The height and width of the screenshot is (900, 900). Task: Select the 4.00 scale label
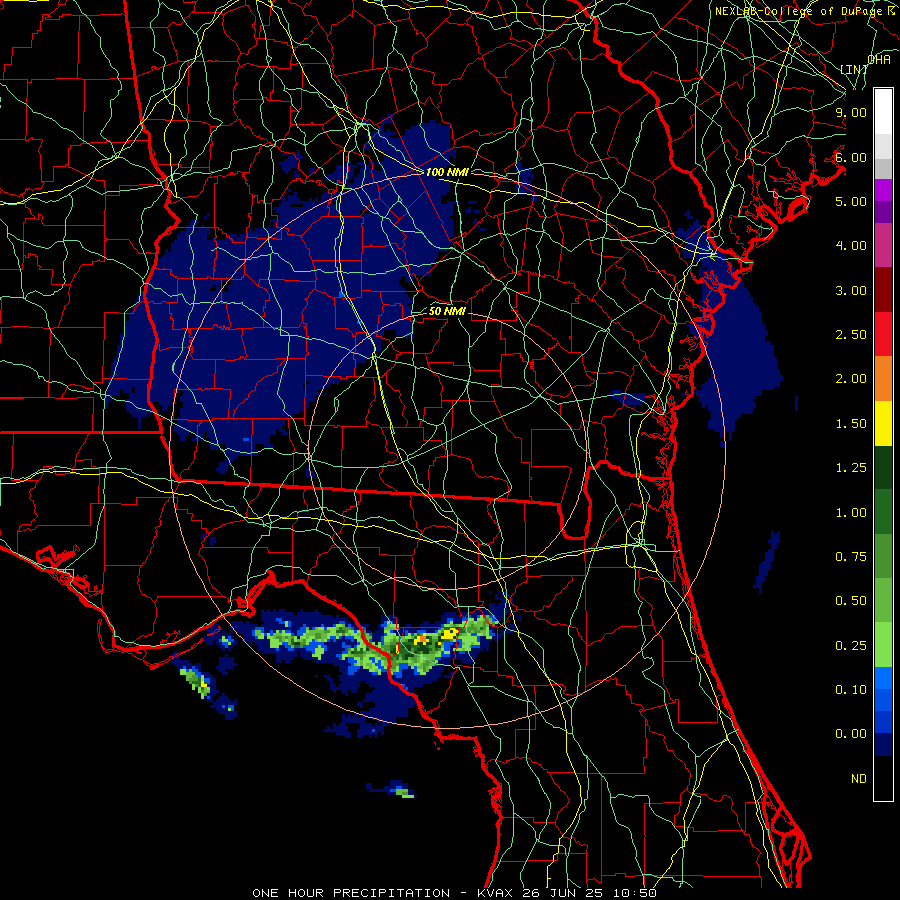tap(851, 246)
